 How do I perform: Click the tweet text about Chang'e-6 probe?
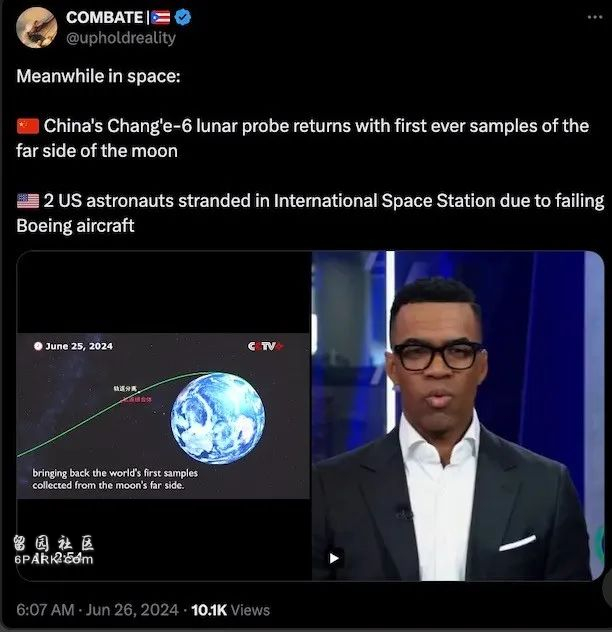(x=302, y=138)
